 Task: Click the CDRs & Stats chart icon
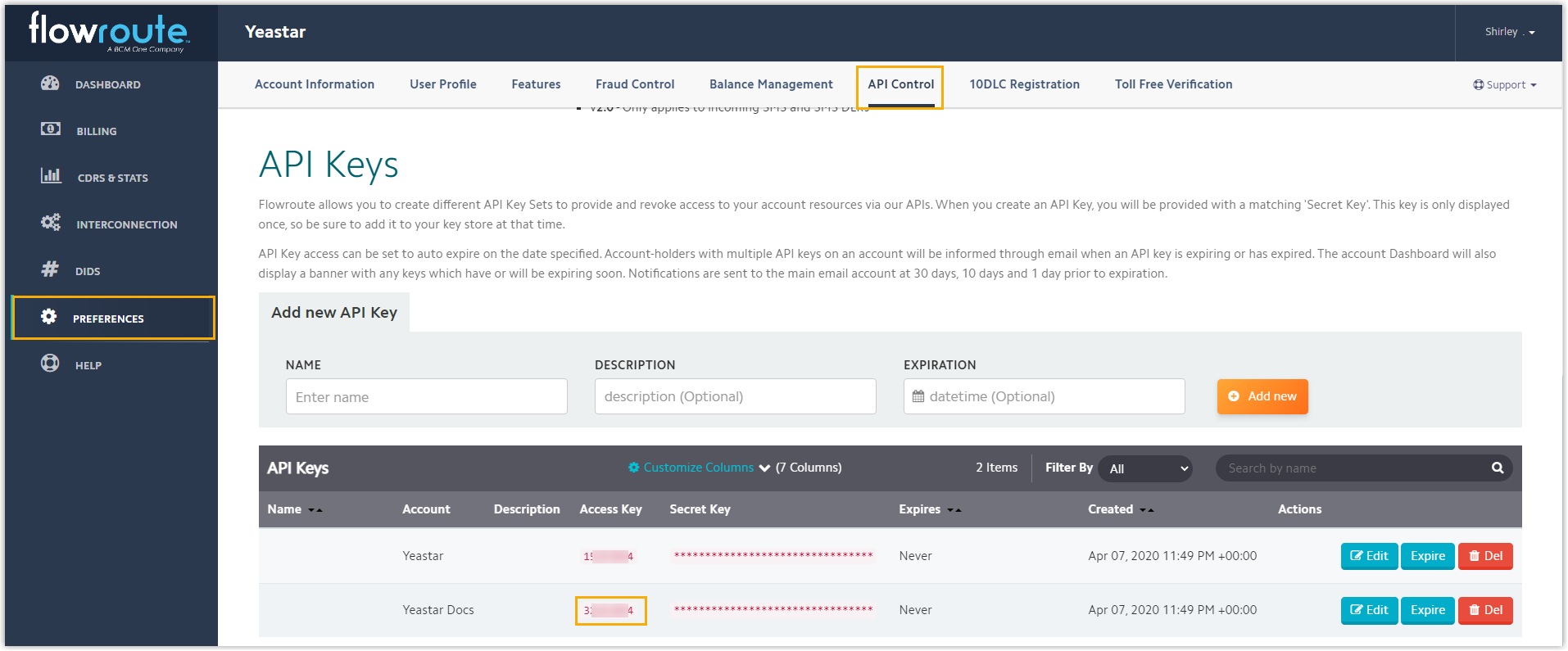point(51,176)
